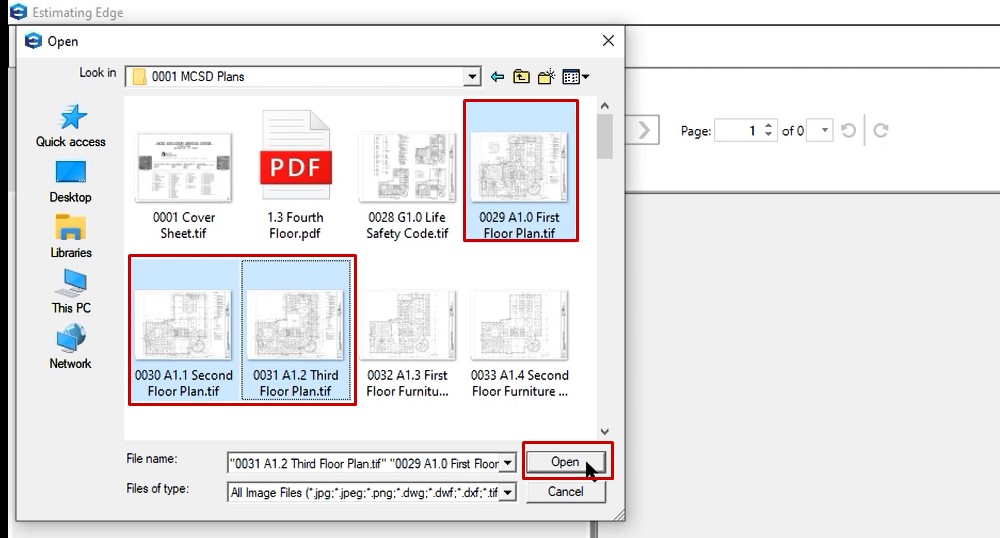Screen dimensions: 1000x538
Task: Select This PC in sidebar
Action: point(71,292)
